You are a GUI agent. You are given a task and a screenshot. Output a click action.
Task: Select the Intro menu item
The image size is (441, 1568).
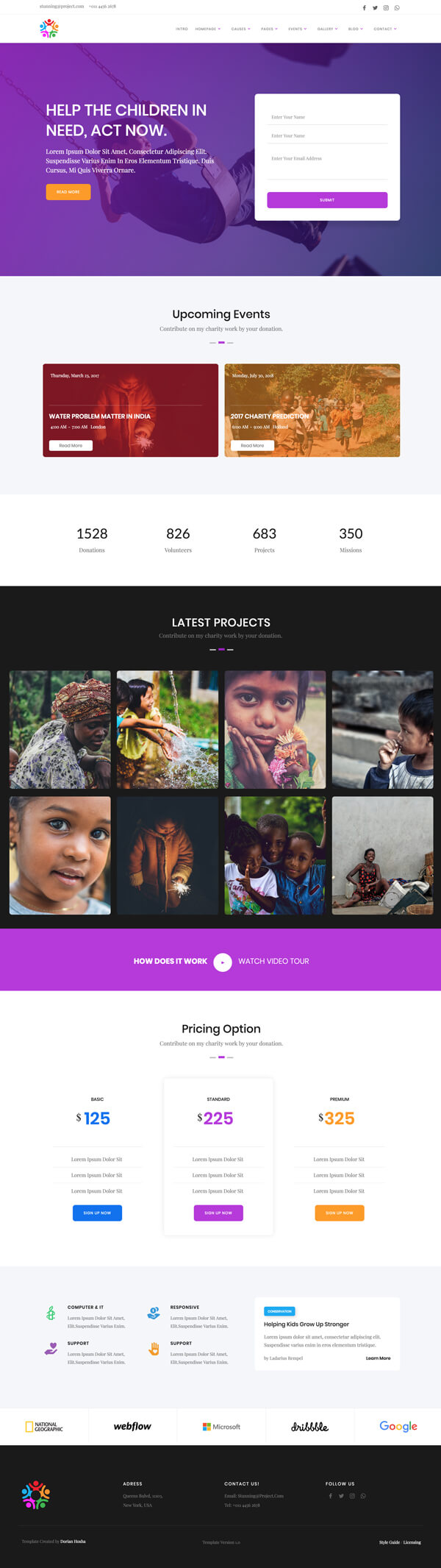[182, 29]
